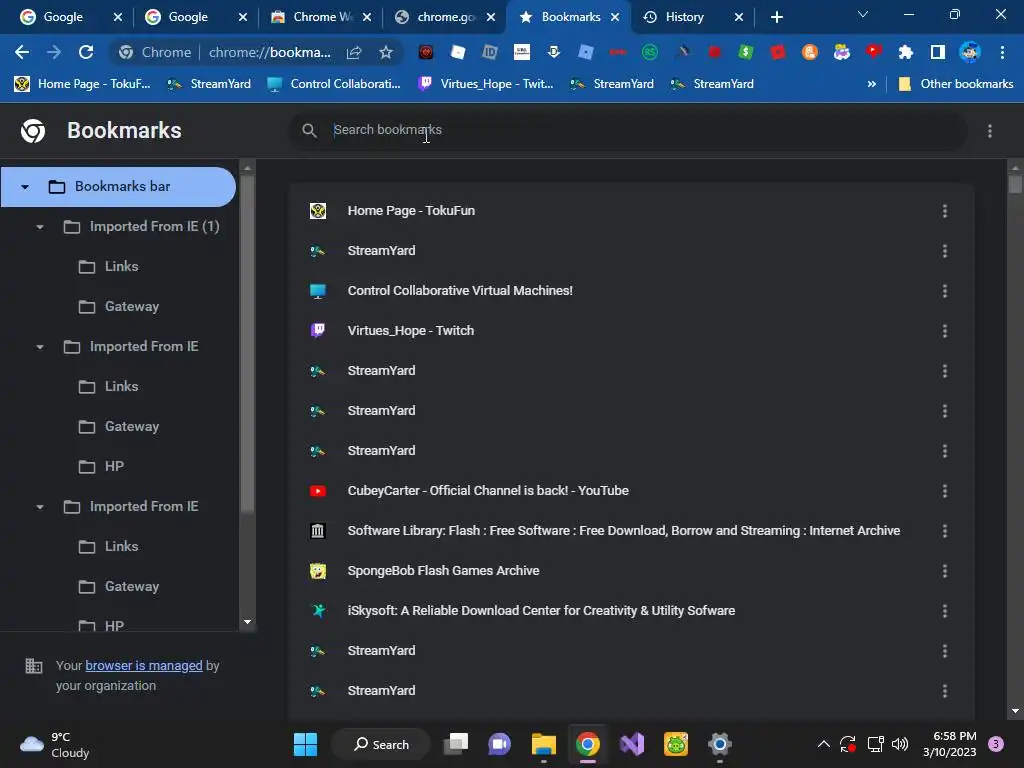Open the tab search dropdown arrow
Viewport: 1024px width, 768px height.
click(x=863, y=14)
